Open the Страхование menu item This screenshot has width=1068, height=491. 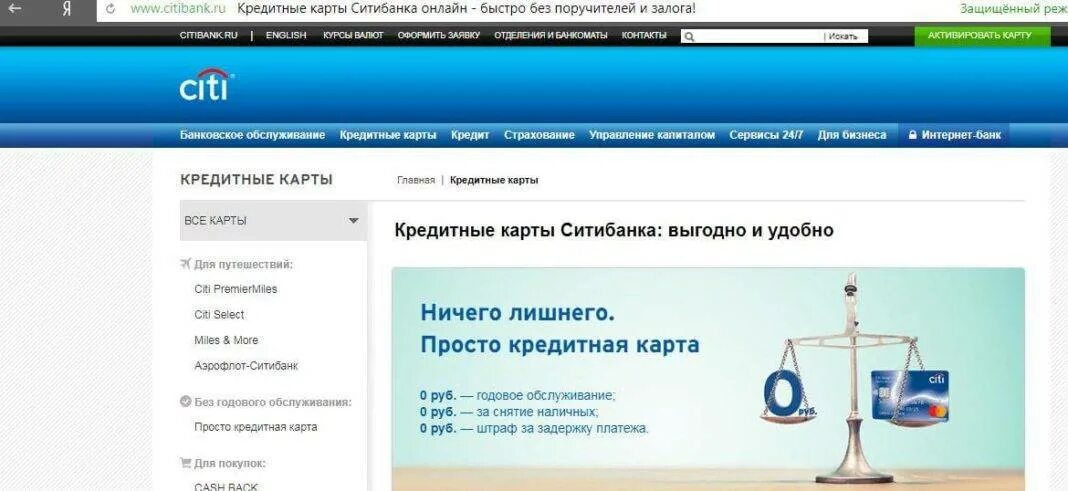(x=539, y=135)
